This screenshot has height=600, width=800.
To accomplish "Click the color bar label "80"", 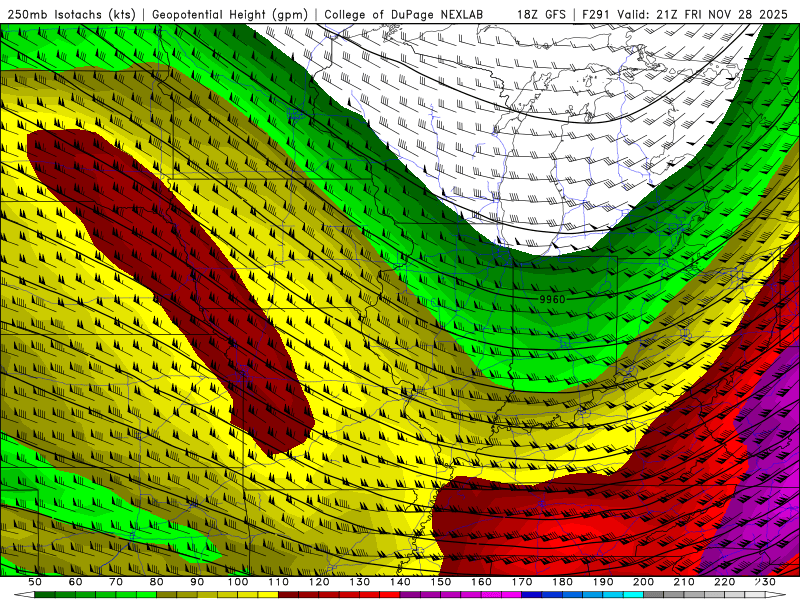I will (157, 582).
